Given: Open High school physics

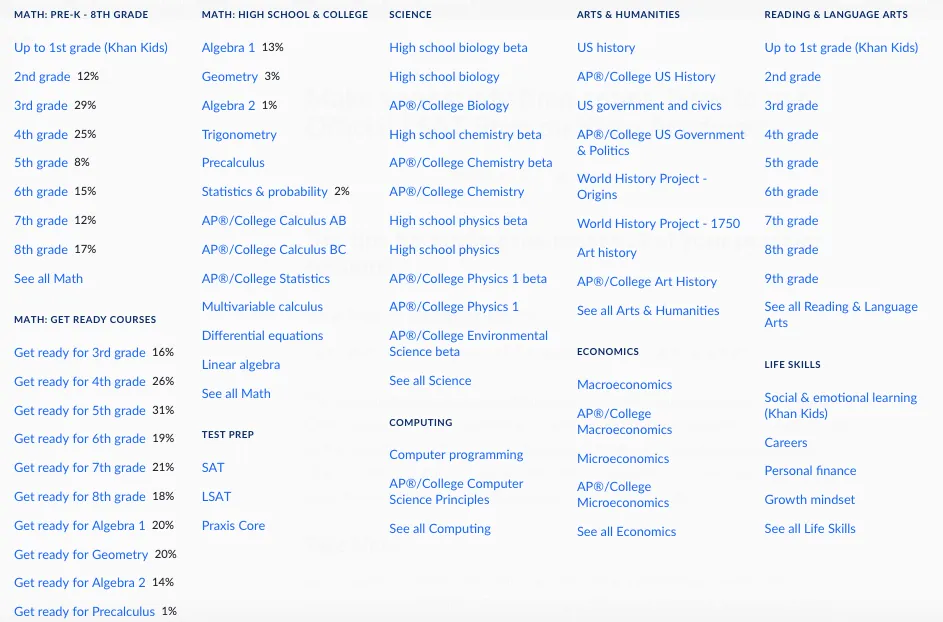Looking at the screenshot, I should coord(444,249).
